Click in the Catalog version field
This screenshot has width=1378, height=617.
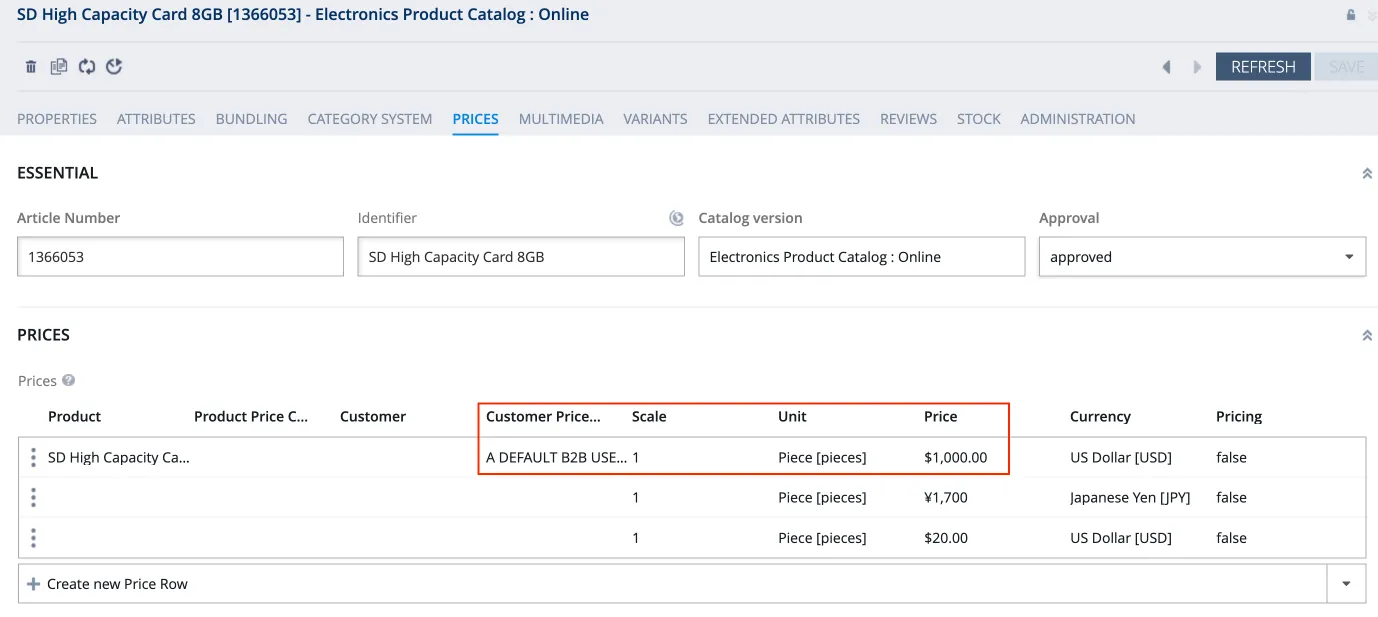click(x=862, y=257)
